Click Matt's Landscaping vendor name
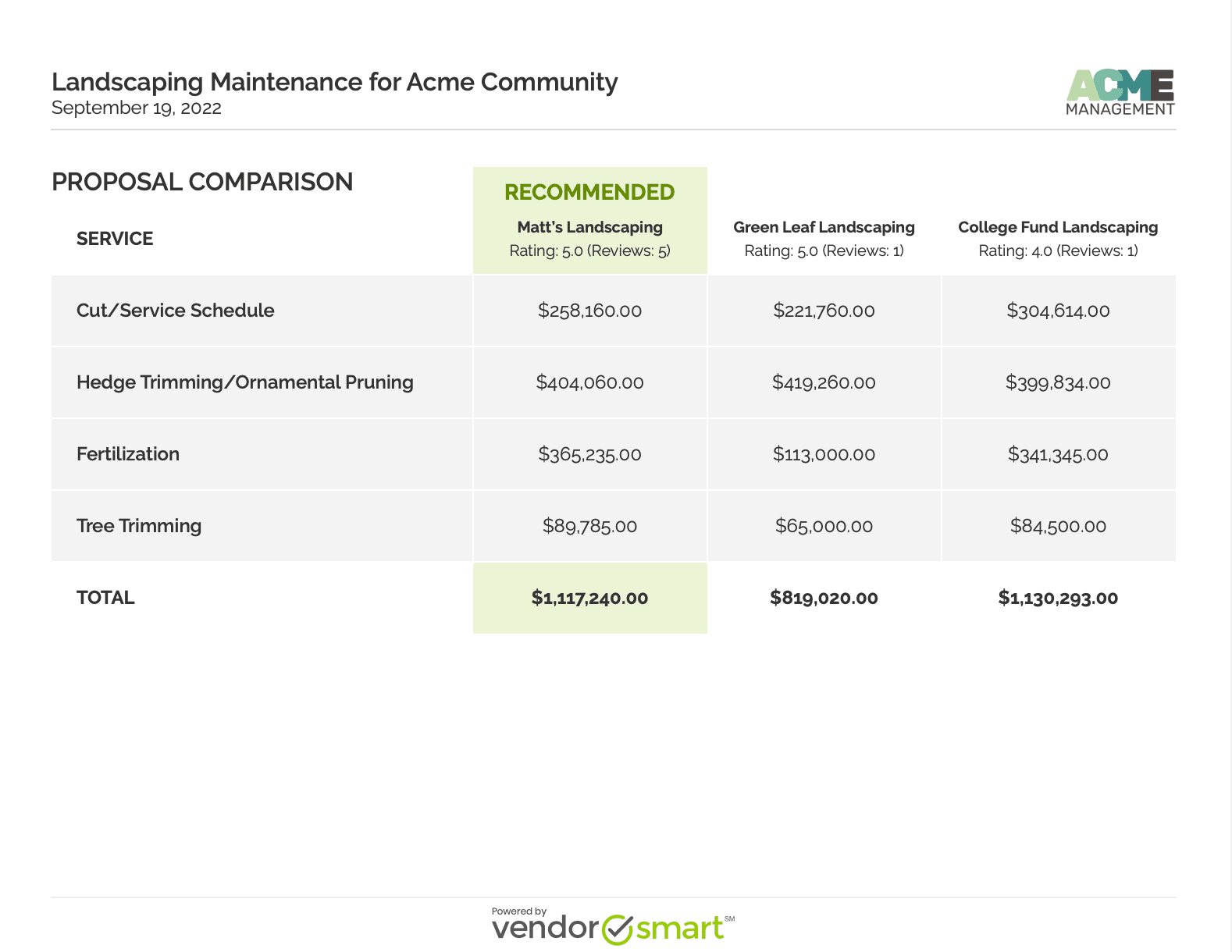The image size is (1232, 952). coord(589,227)
